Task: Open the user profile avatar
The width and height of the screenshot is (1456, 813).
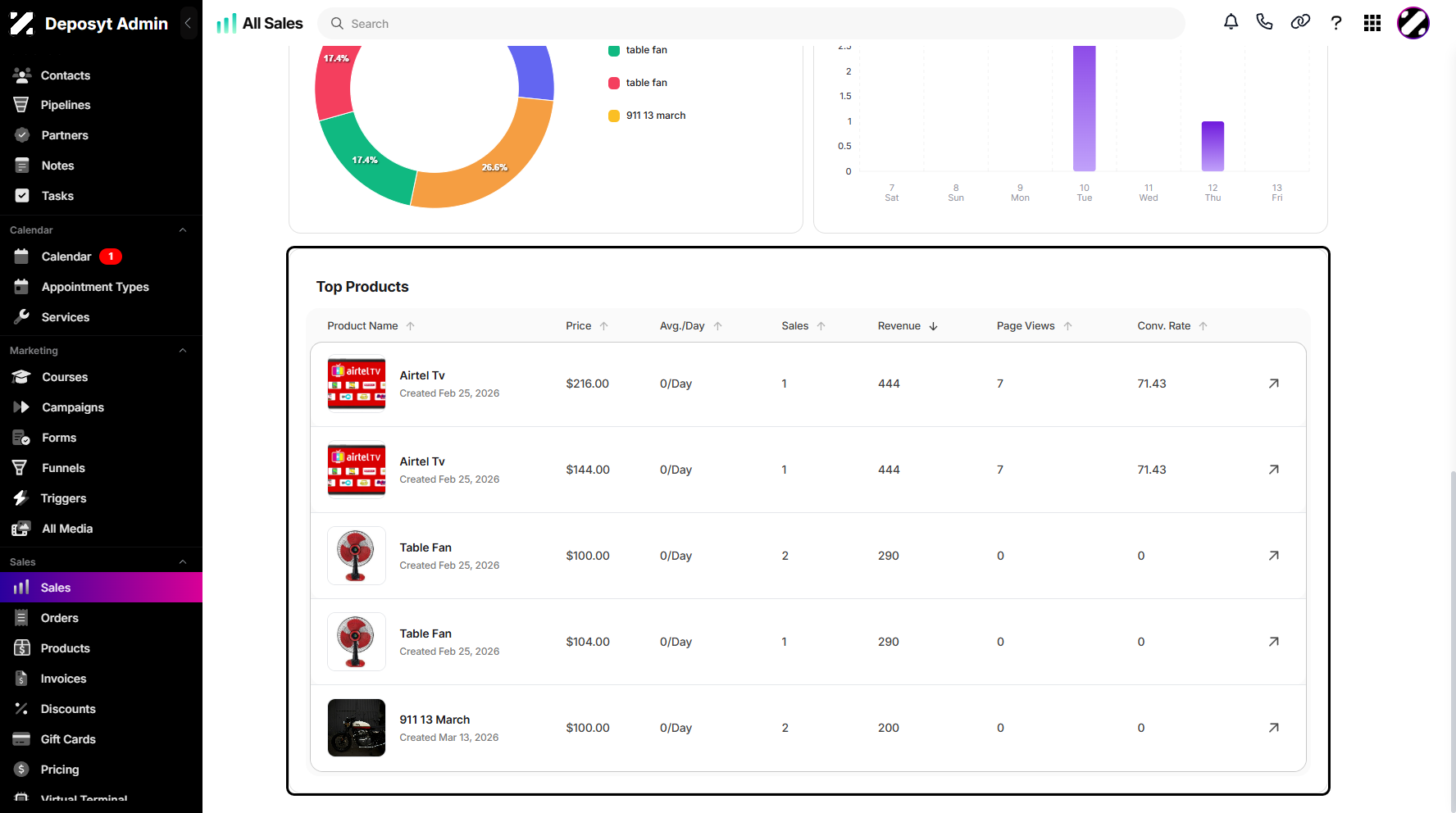Action: tap(1413, 23)
